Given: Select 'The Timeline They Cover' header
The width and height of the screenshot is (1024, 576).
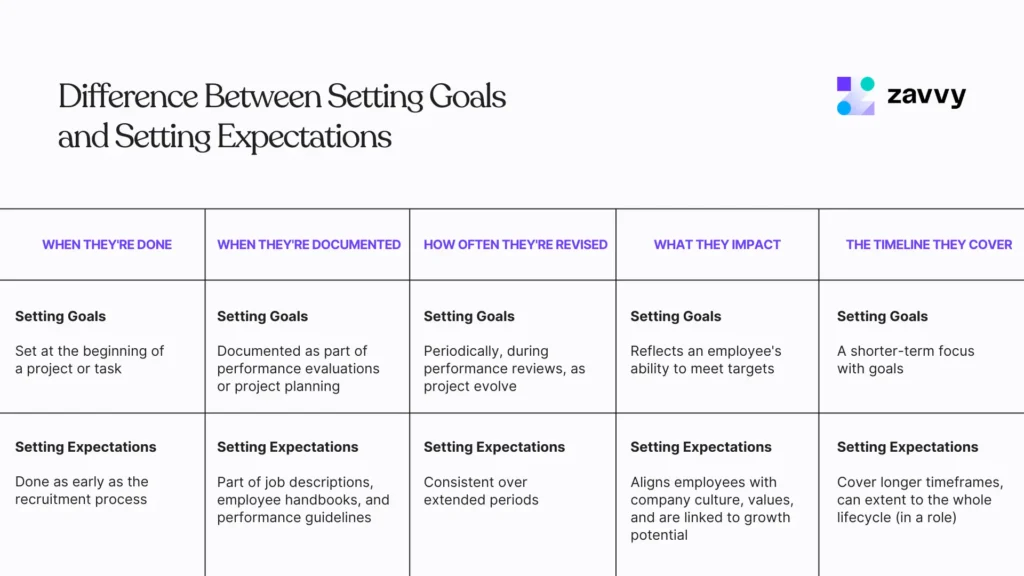Looking at the screenshot, I should pyautogui.click(x=929, y=245).
